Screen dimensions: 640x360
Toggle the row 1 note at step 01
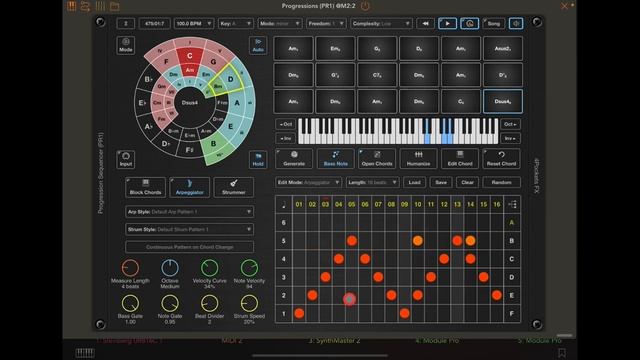(x=299, y=313)
